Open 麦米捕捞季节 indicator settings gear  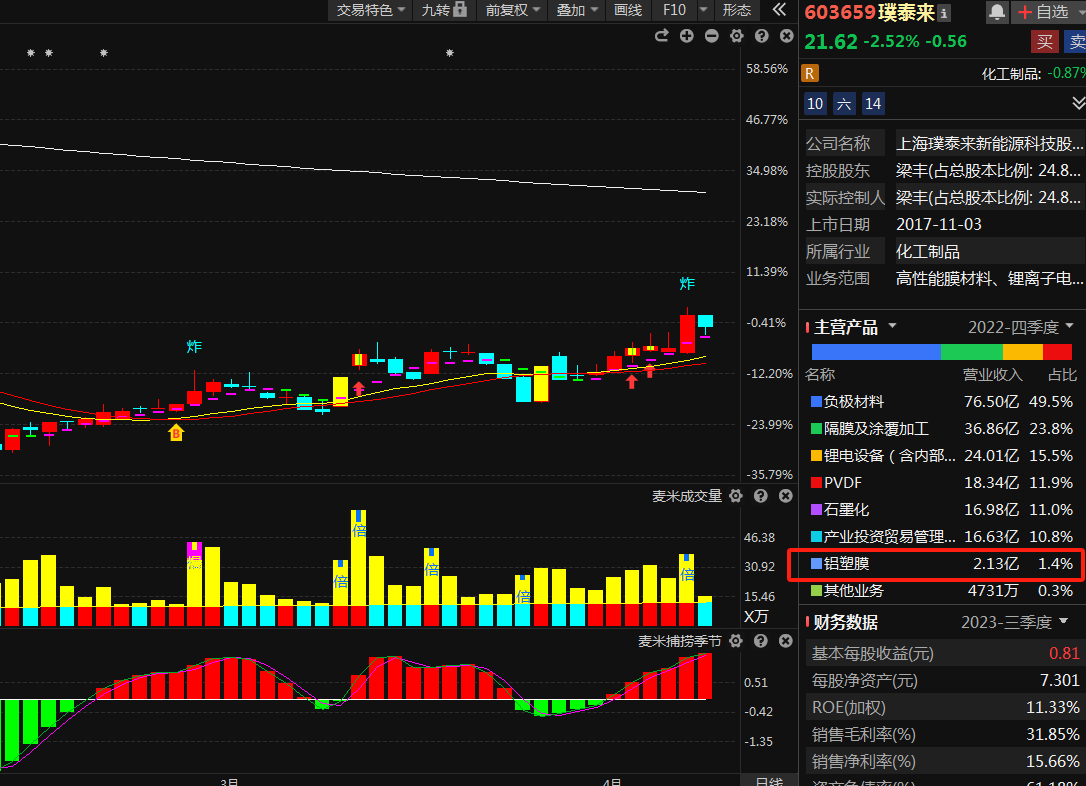pos(736,641)
